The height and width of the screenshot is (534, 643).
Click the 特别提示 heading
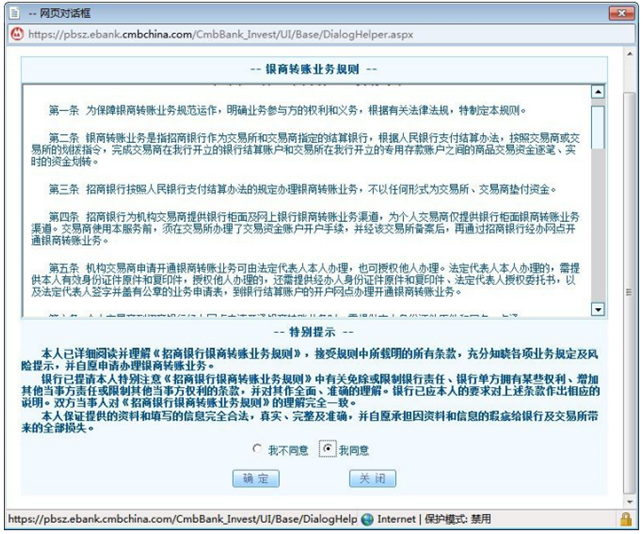(x=313, y=332)
